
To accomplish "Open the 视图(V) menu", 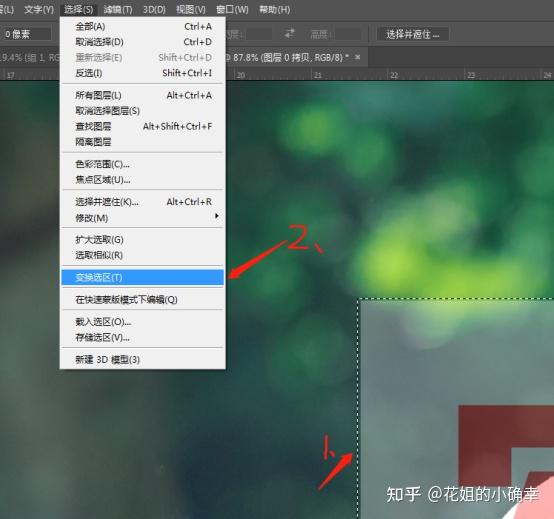I will (x=191, y=10).
